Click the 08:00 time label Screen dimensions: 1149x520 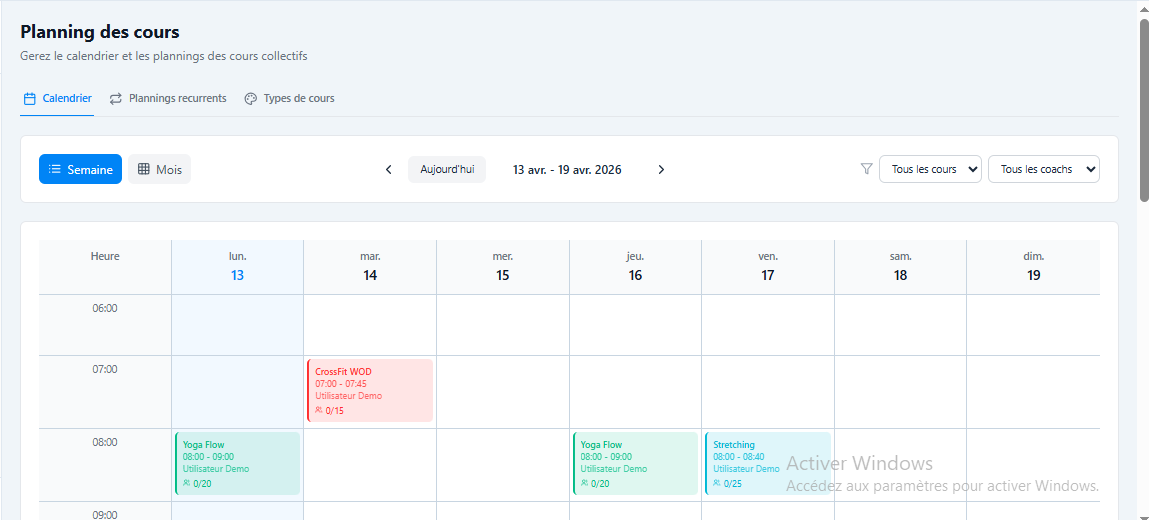click(105, 442)
